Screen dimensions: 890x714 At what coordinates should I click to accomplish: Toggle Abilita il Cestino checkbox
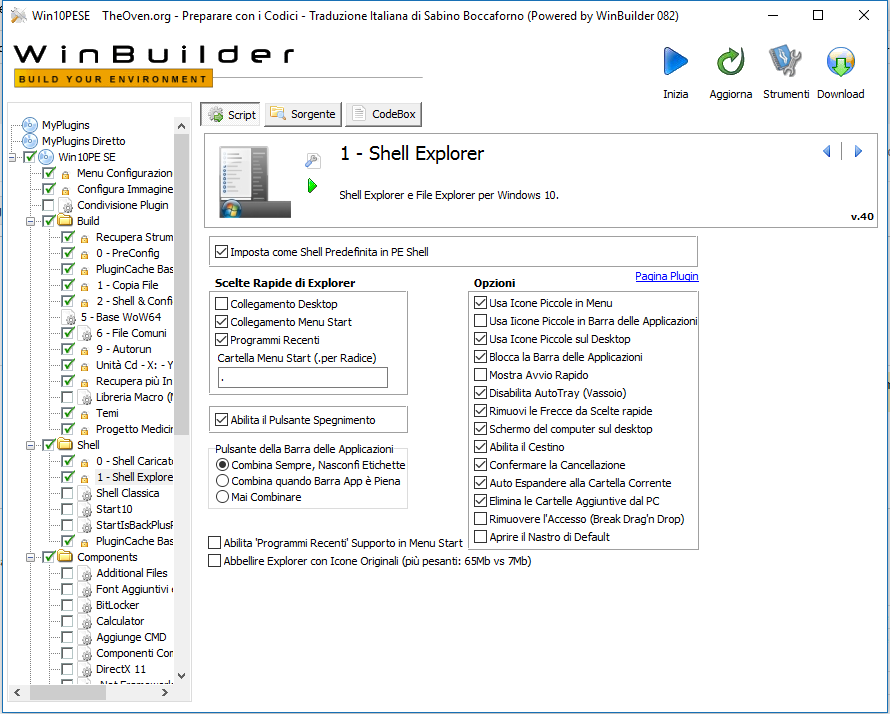click(x=480, y=447)
